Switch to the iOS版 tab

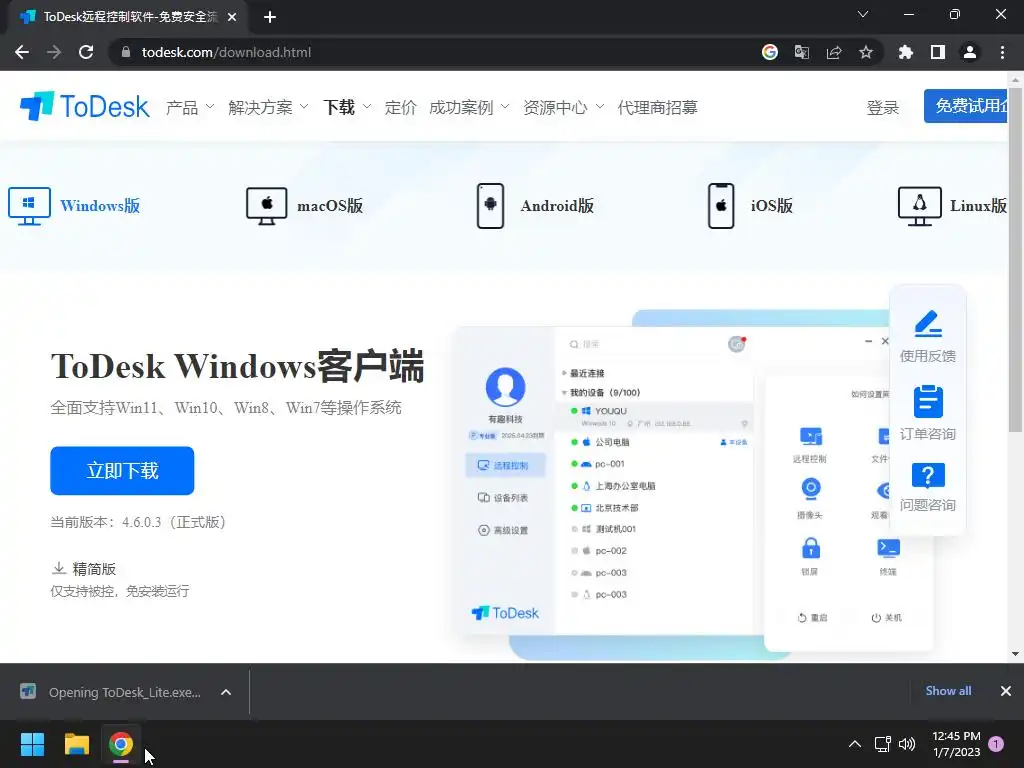tap(750, 206)
